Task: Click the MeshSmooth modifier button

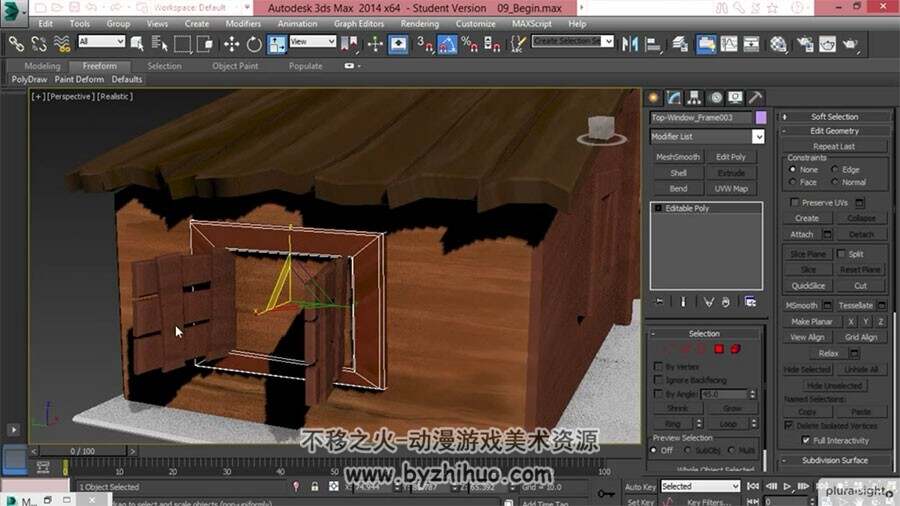Action: tap(678, 157)
